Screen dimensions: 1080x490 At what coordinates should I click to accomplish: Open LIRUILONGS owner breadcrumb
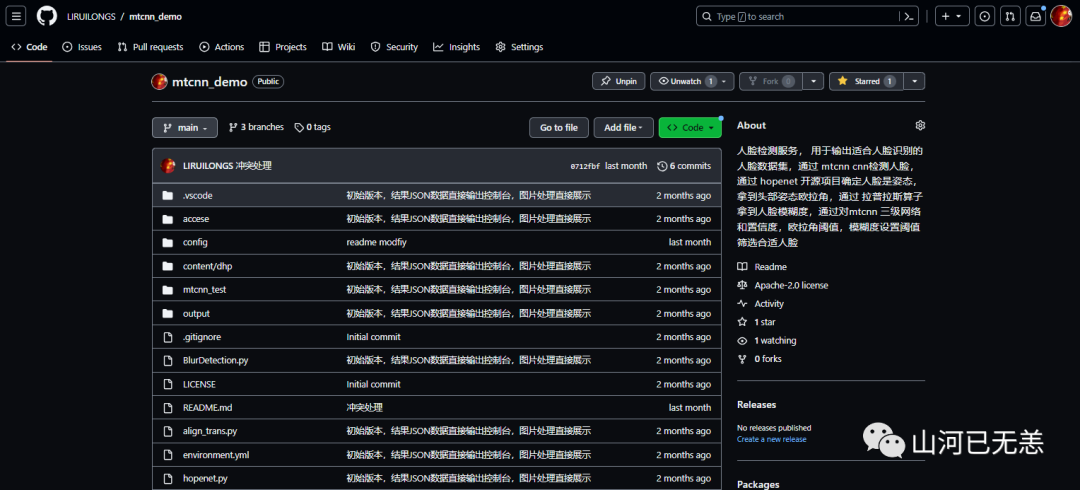tap(91, 17)
